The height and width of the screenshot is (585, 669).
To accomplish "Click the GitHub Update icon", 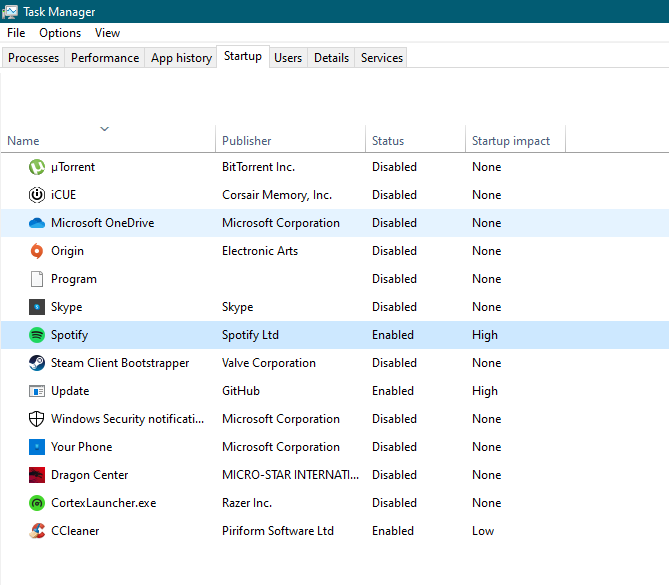I will (x=37, y=391).
